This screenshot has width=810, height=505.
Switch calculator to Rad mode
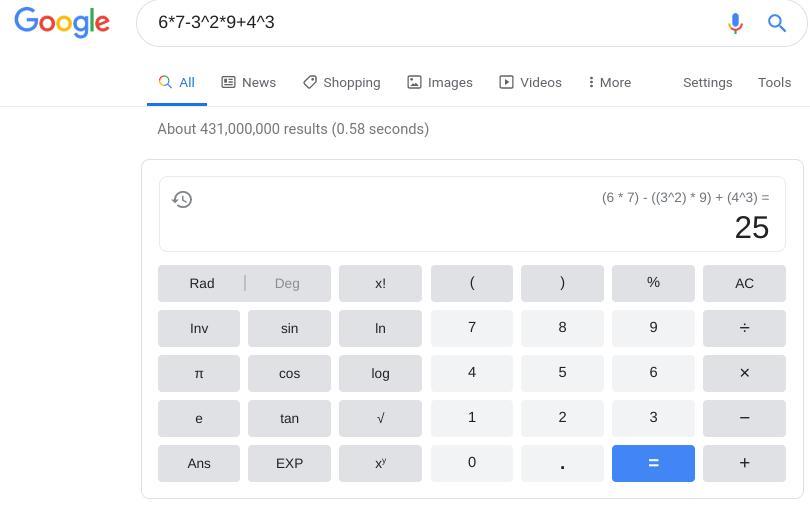tap(202, 283)
